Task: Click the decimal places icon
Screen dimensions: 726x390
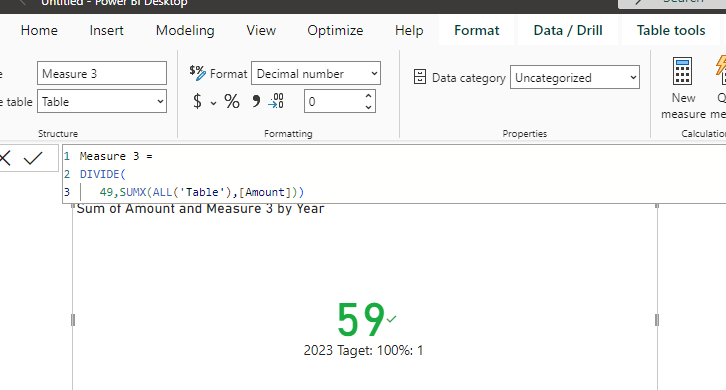Action: point(276,101)
